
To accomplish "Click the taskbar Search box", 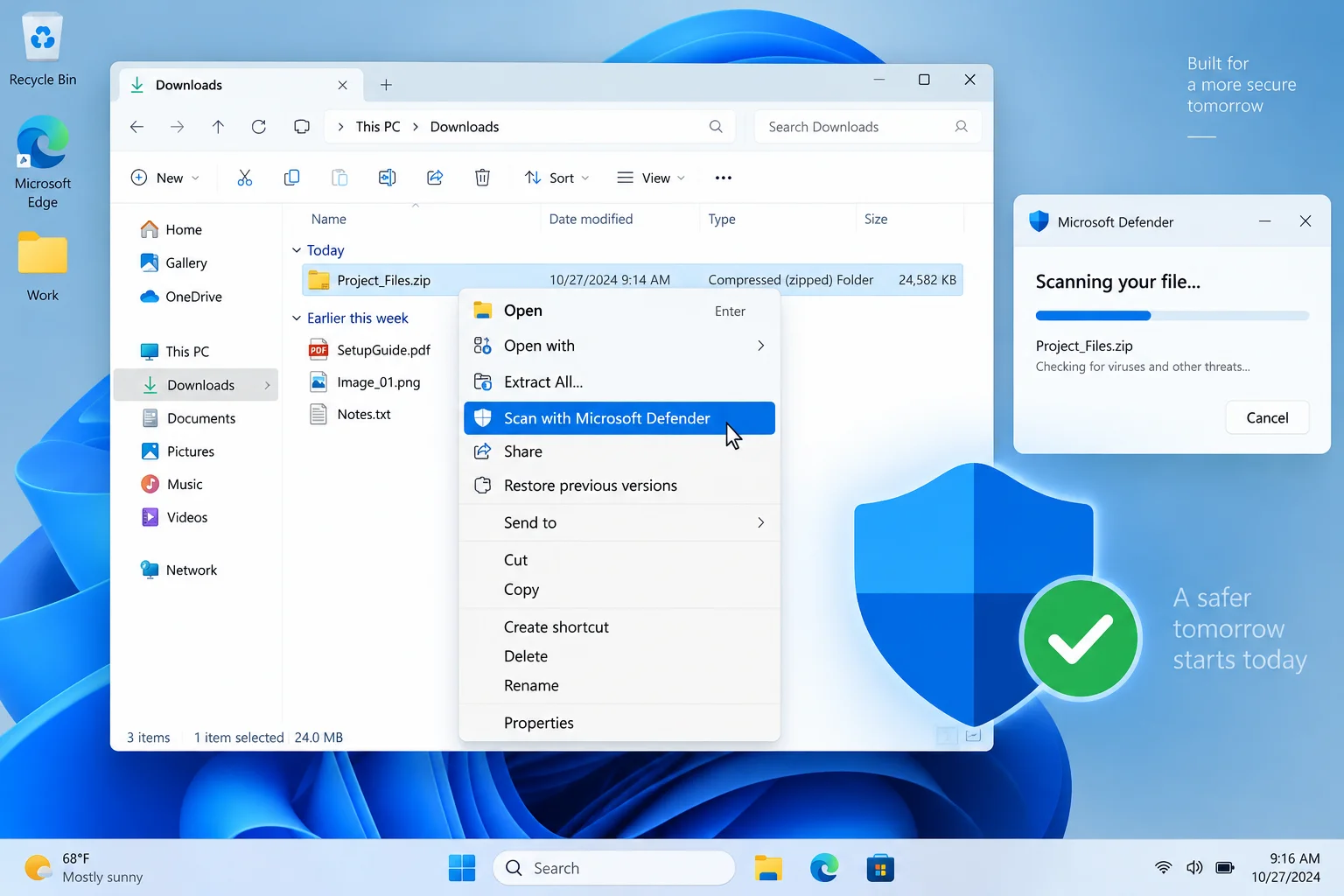I will click(x=613, y=868).
